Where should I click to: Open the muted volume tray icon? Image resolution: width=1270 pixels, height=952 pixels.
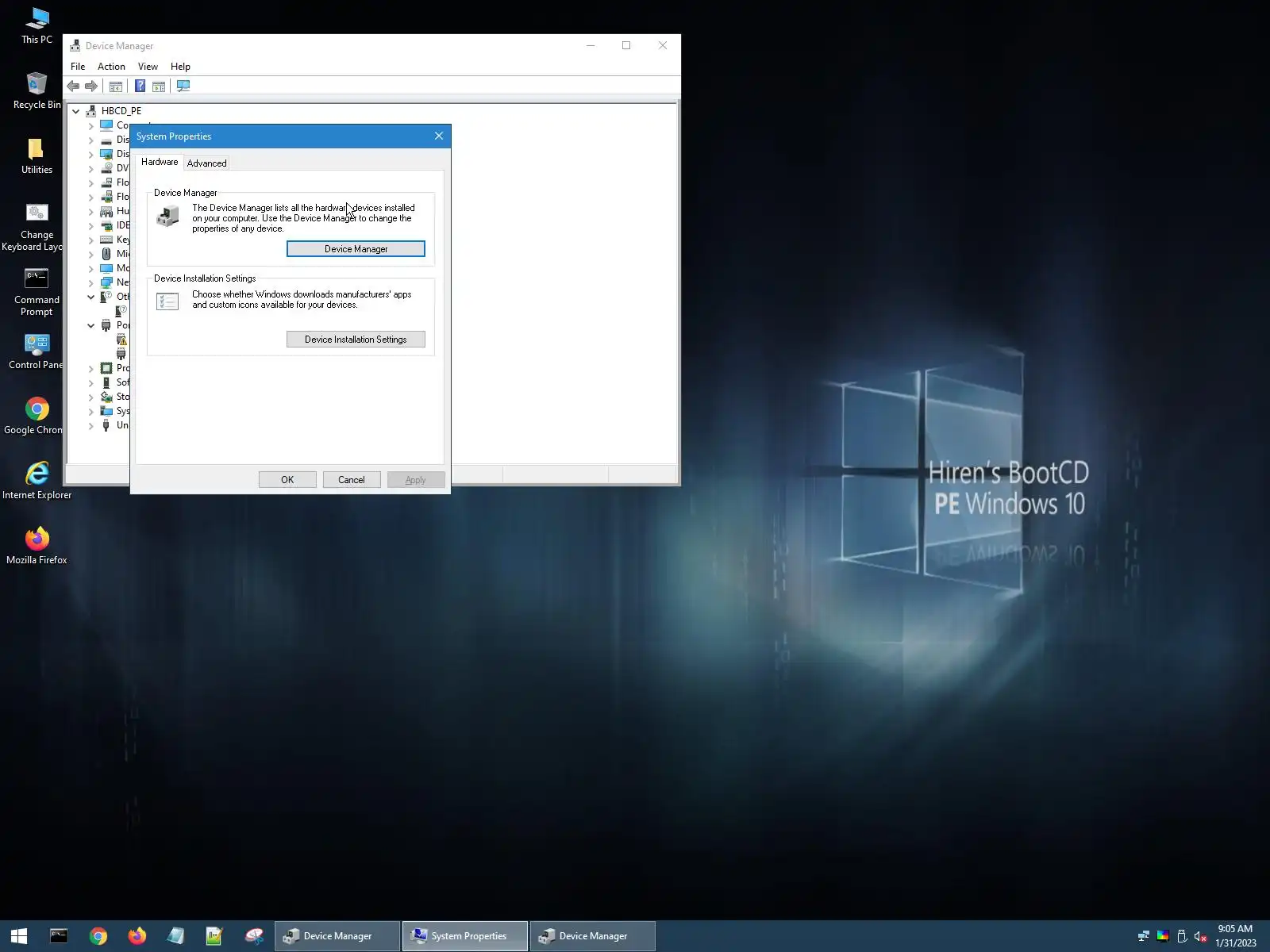tap(1201, 936)
